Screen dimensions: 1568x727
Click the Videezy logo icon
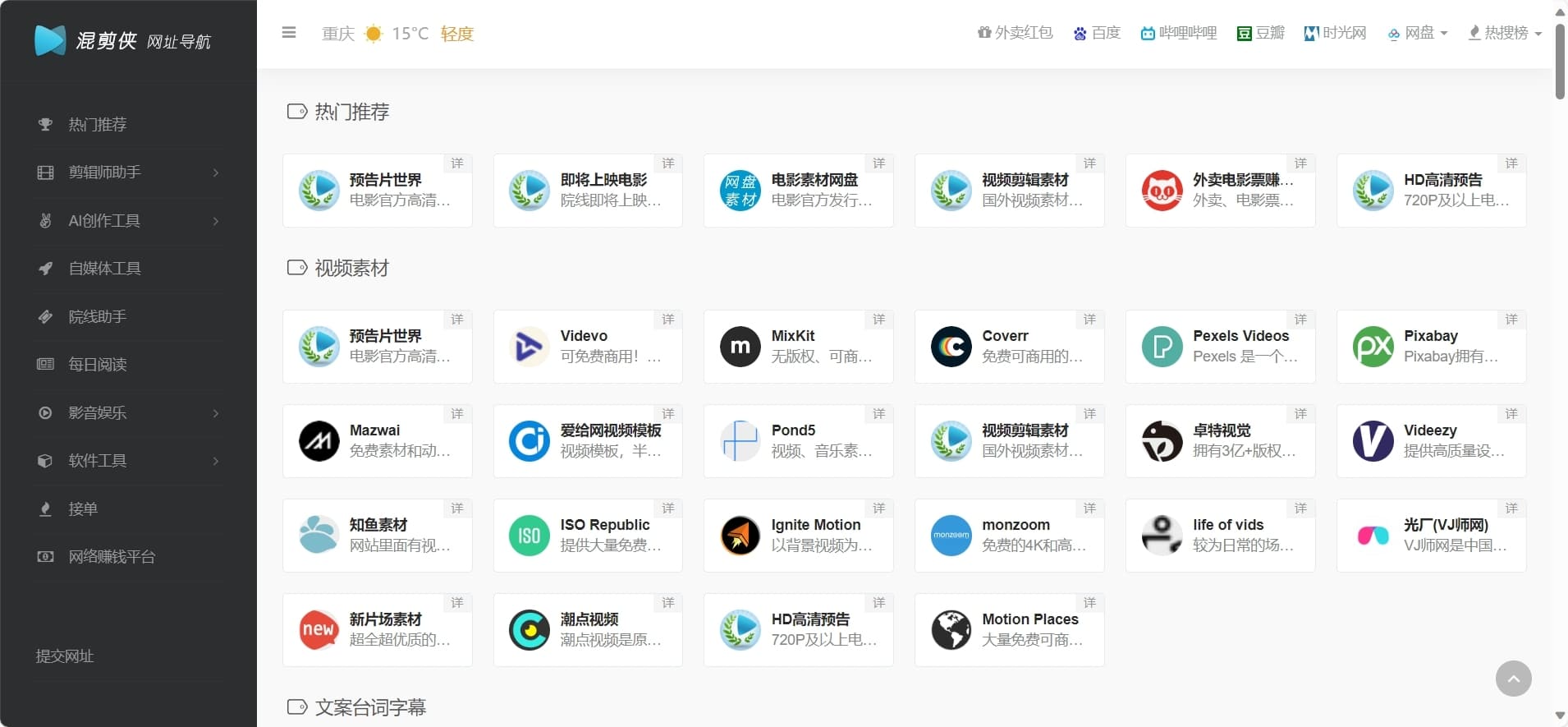point(1373,441)
